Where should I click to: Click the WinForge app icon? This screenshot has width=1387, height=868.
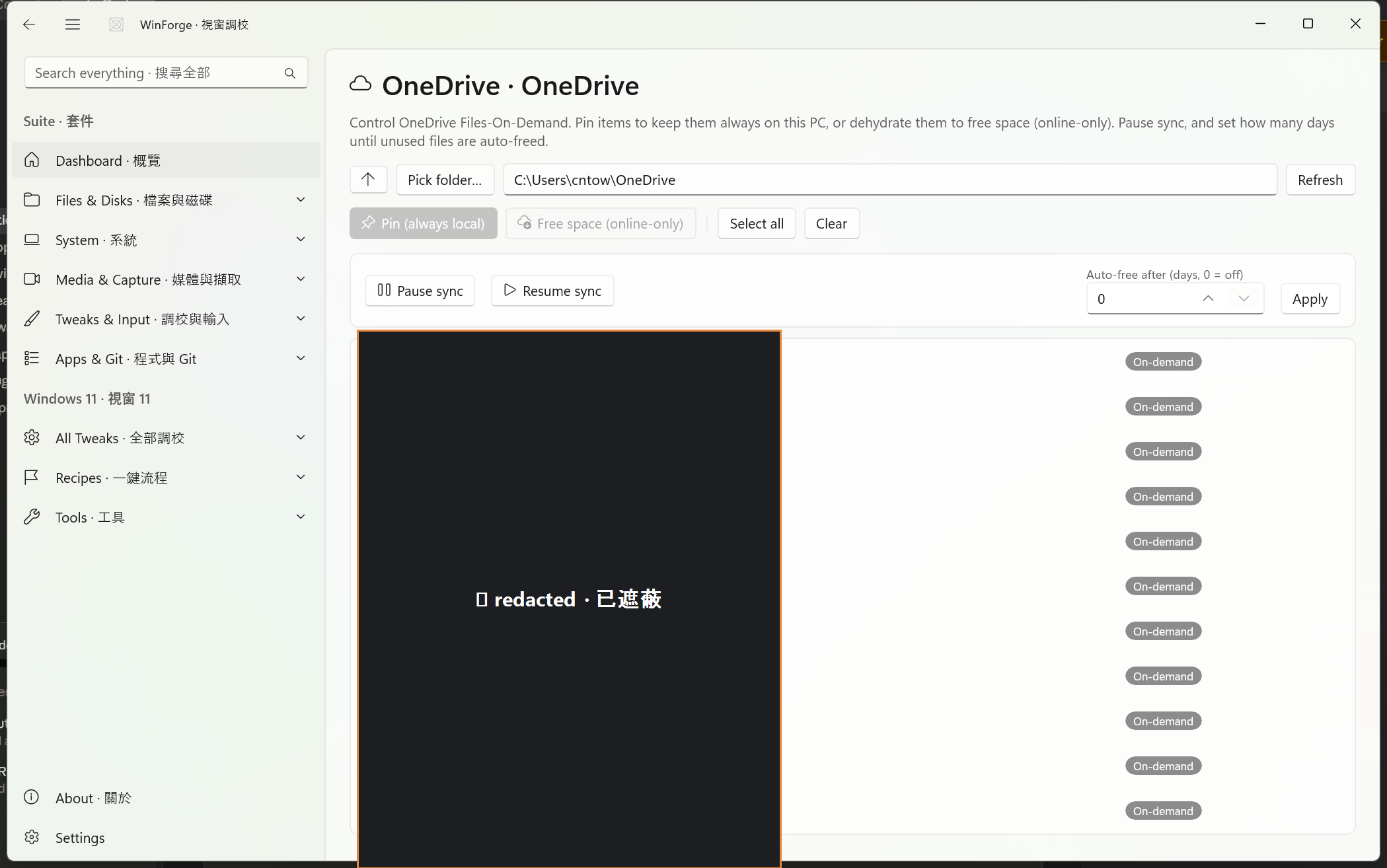[116, 24]
